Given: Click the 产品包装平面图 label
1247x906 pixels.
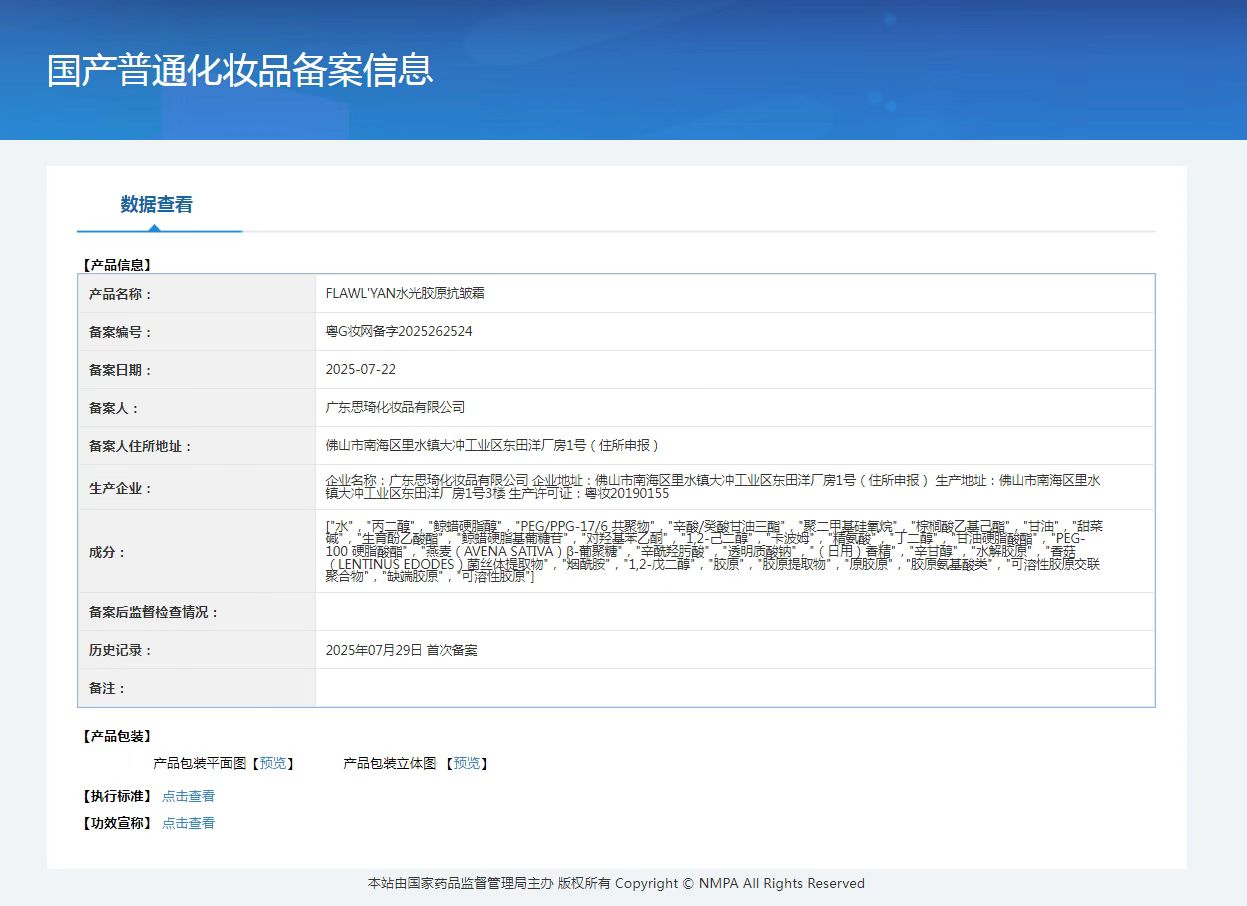Looking at the screenshot, I should coord(199,763).
